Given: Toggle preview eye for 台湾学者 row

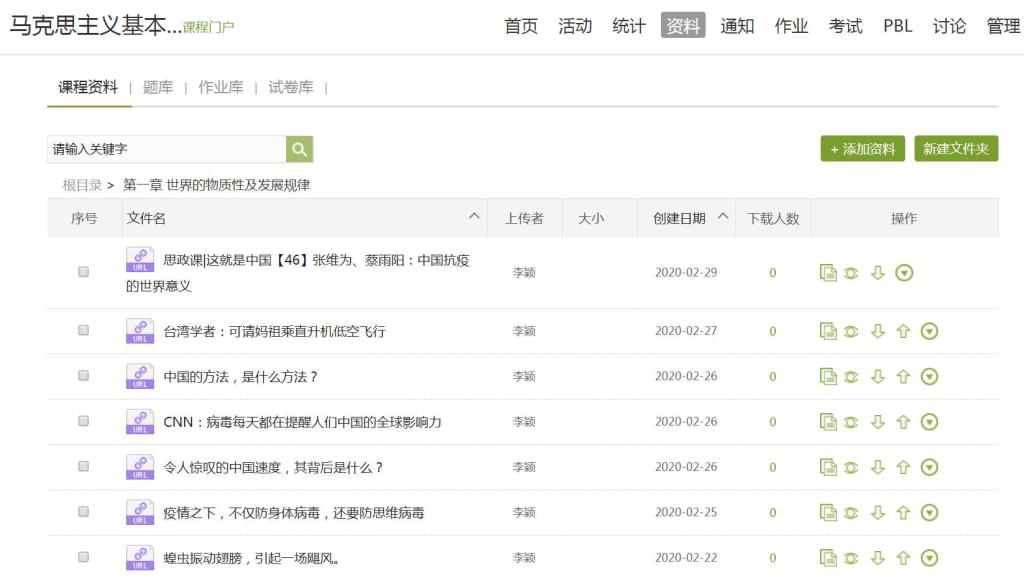Looking at the screenshot, I should click(851, 331).
